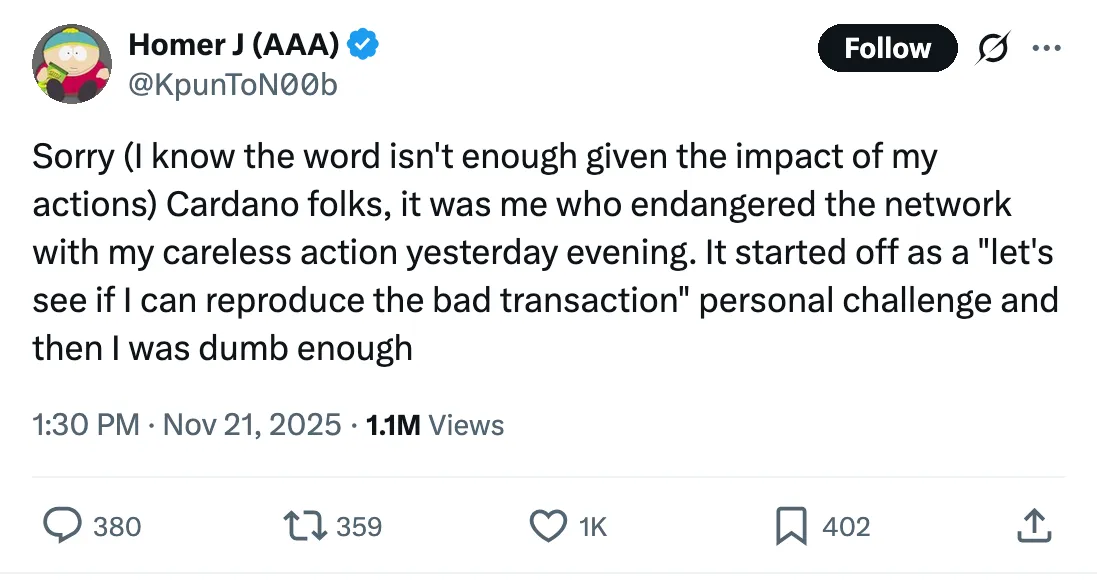Open the Cartman profile avatar
1097x580 pixels.
click(x=71, y=64)
